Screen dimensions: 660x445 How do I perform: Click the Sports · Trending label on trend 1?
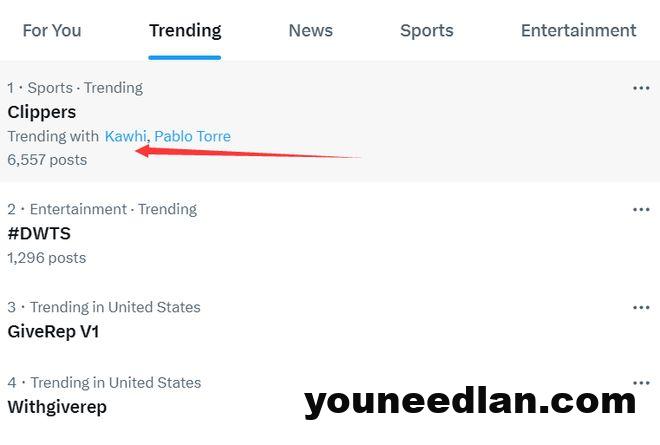coord(85,88)
